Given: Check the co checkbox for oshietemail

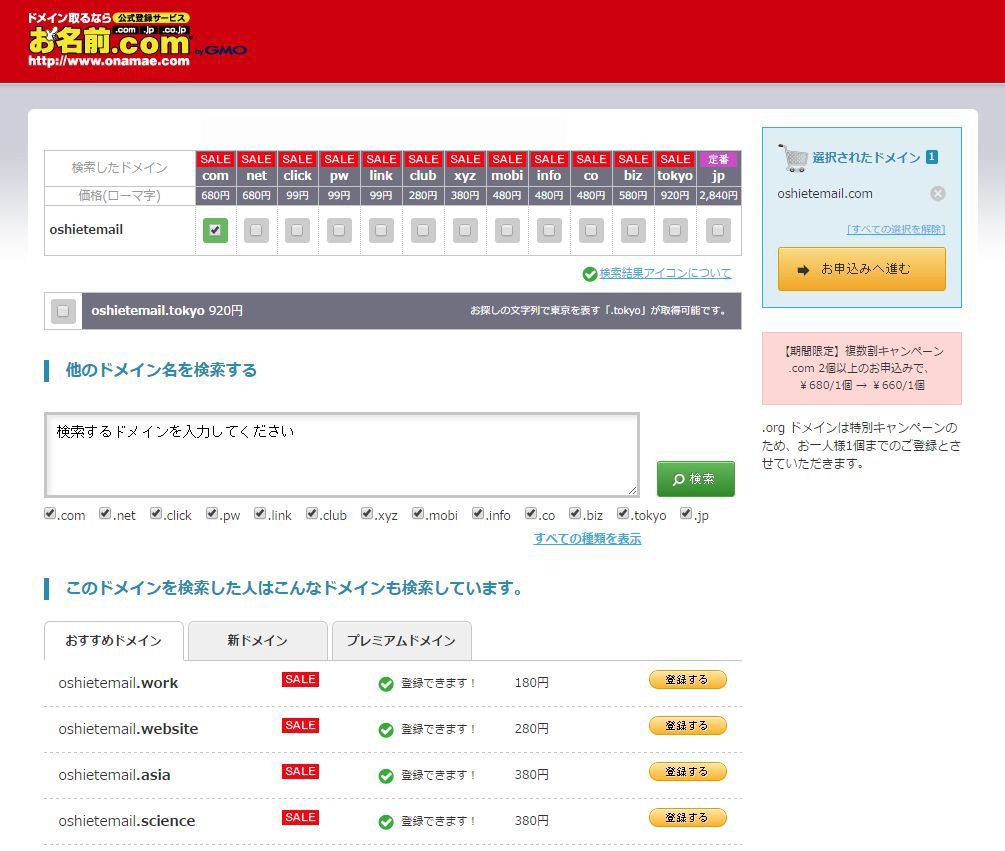Looking at the screenshot, I should [591, 231].
